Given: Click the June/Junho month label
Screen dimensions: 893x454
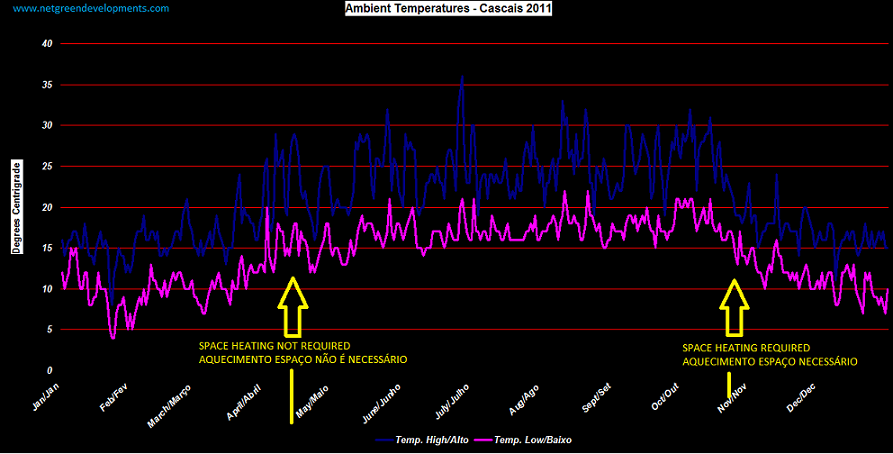Looking at the screenshot, I should pyautogui.click(x=382, y=404).
